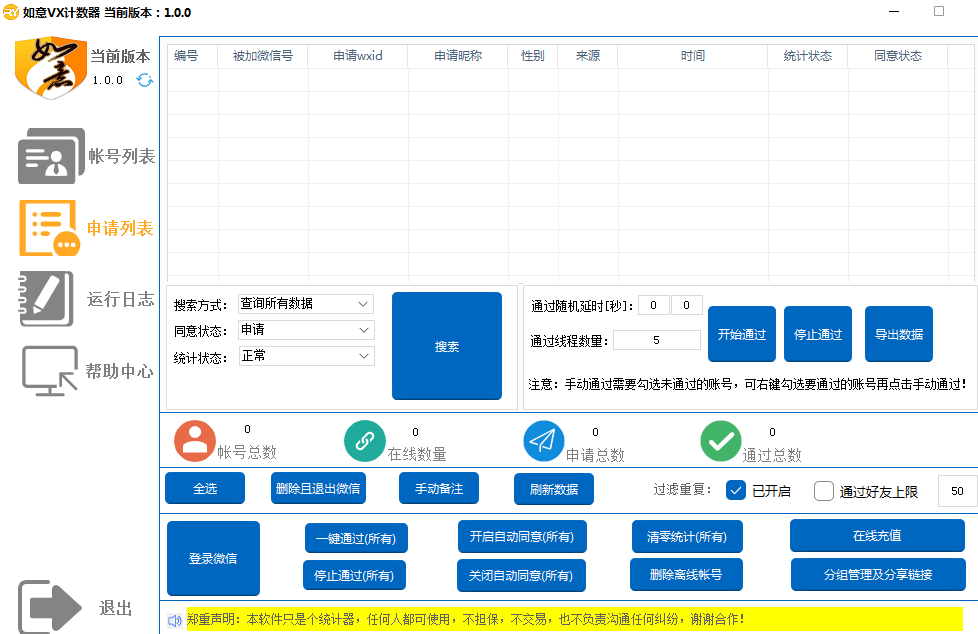Open the 运行日志 notebook icon
This screenshot has height=634, width=978.
pyautogui.click(x=46, y=299)
